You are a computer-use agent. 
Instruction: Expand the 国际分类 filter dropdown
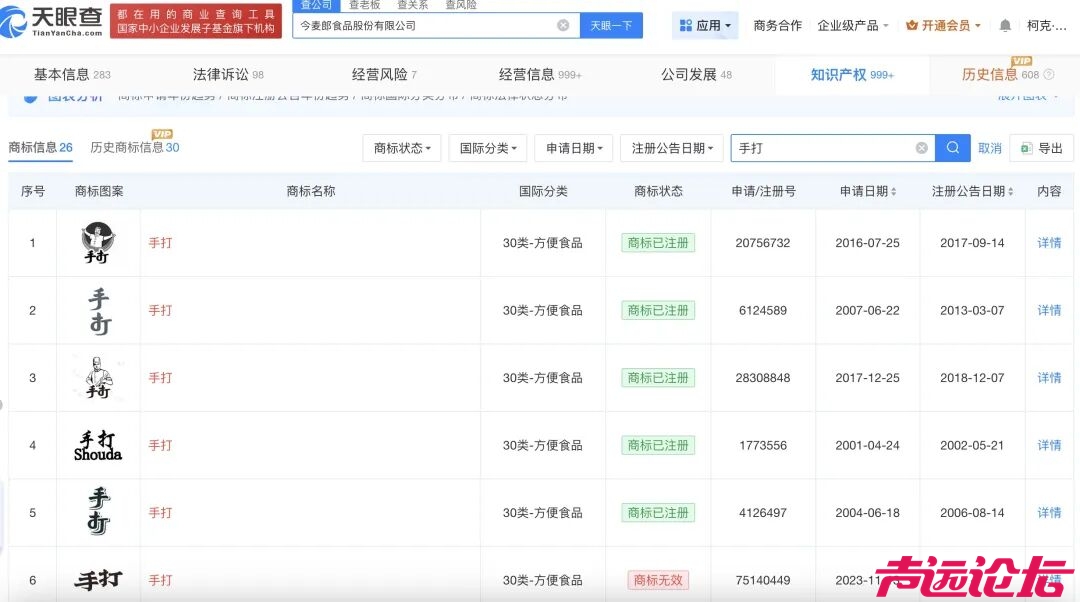[488, 148]
